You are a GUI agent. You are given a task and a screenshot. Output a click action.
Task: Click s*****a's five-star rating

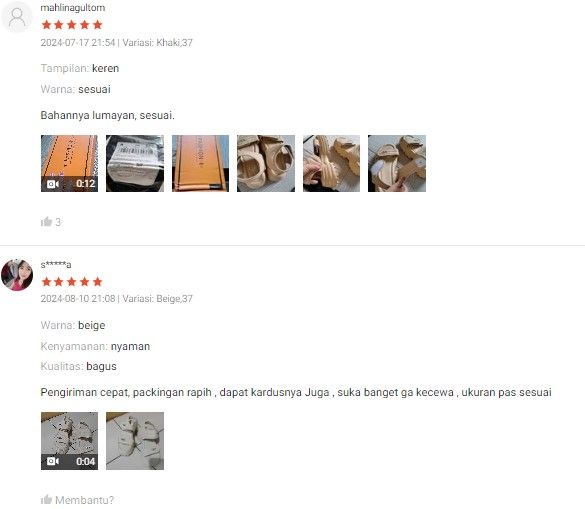(72, 282)
